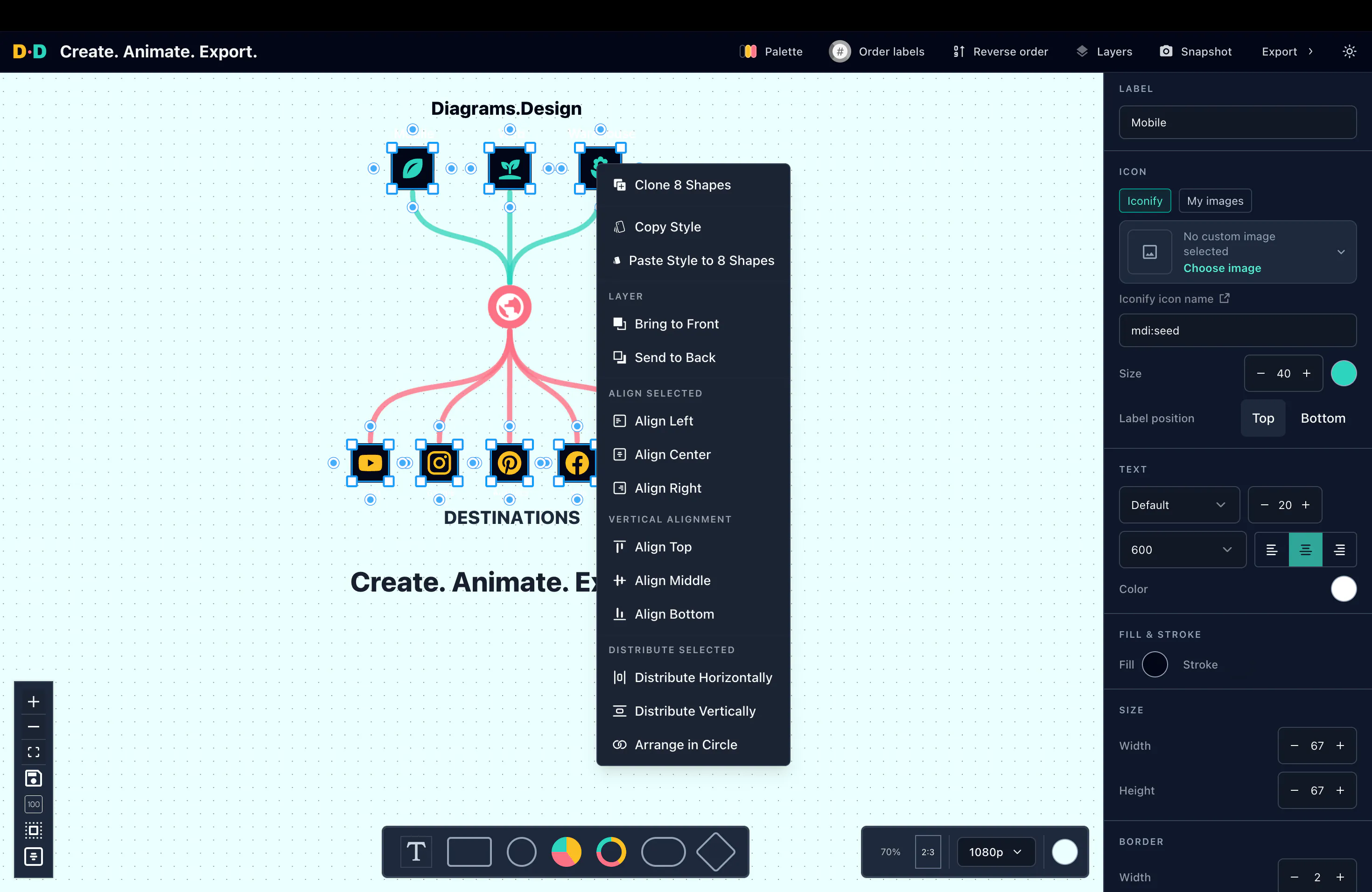Viewport: 1372px width, 892px height.
Task: Expand the custom image selector chevron
Action: 1341,252
